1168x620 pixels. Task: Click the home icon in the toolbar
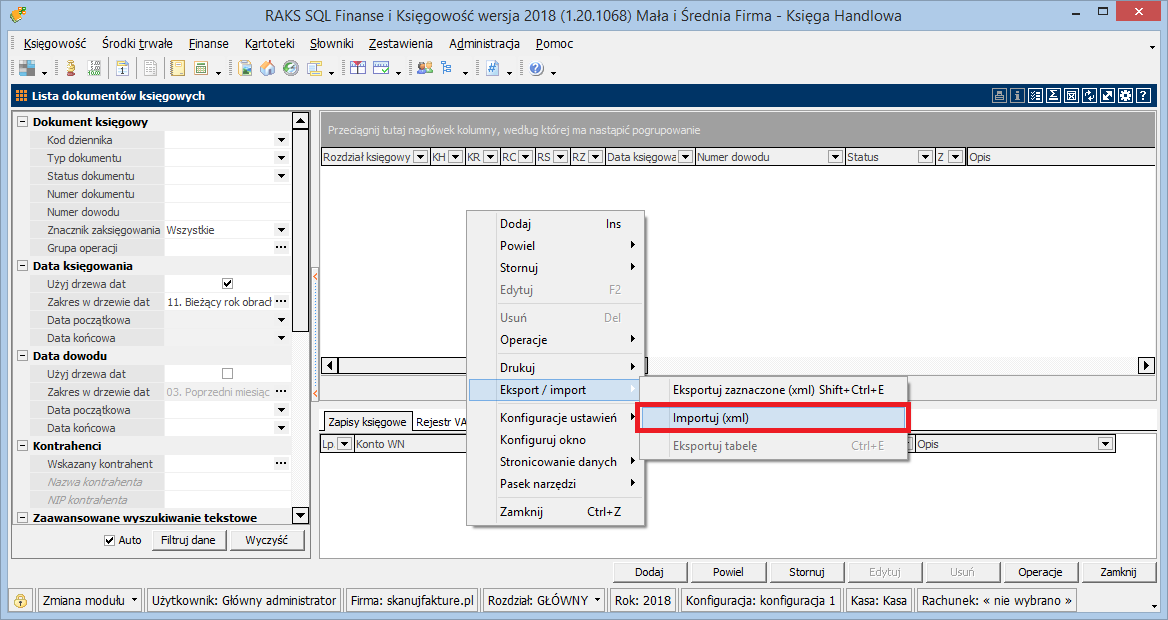click(x=267, y=69)
